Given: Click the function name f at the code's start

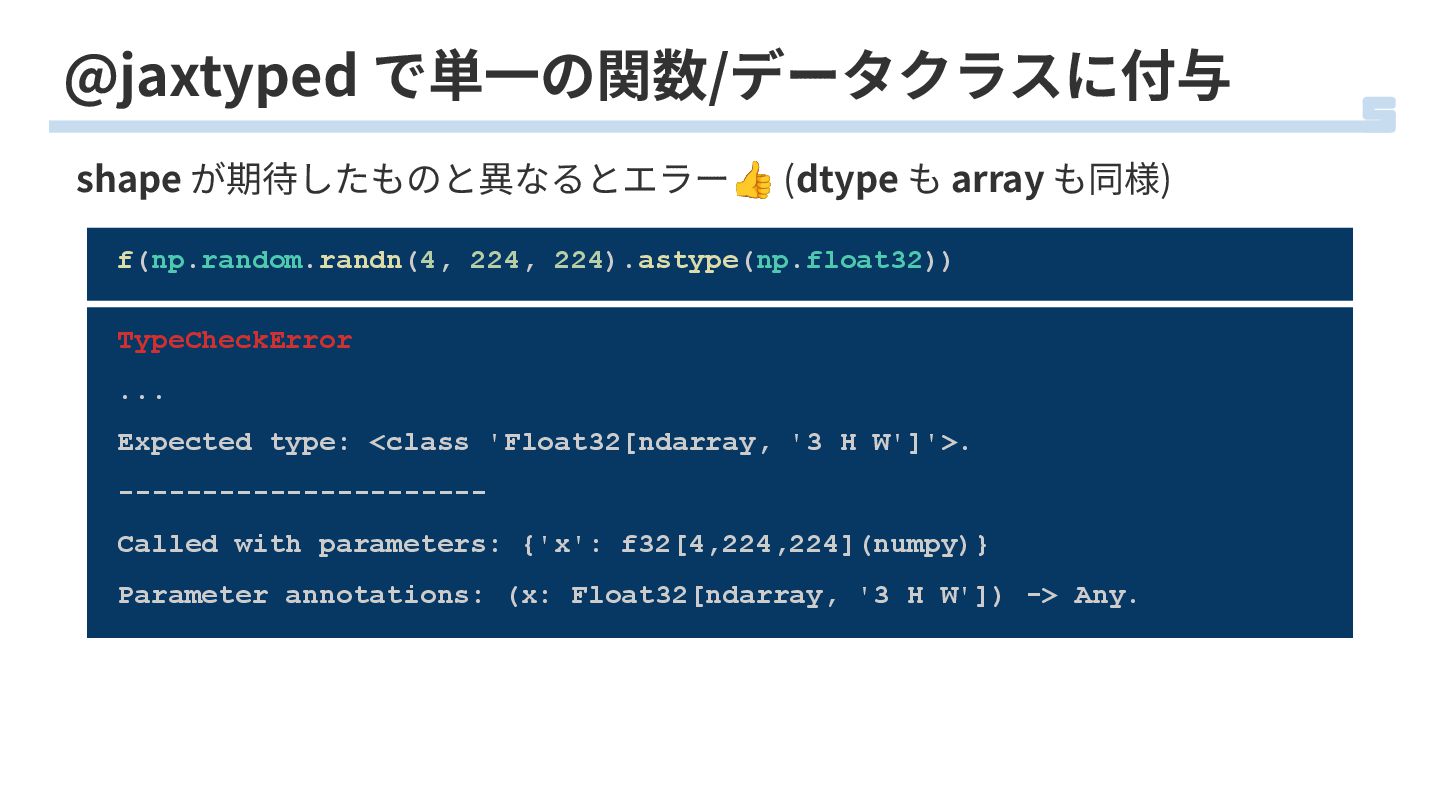Looking at the screenshot, I should 125,260.
